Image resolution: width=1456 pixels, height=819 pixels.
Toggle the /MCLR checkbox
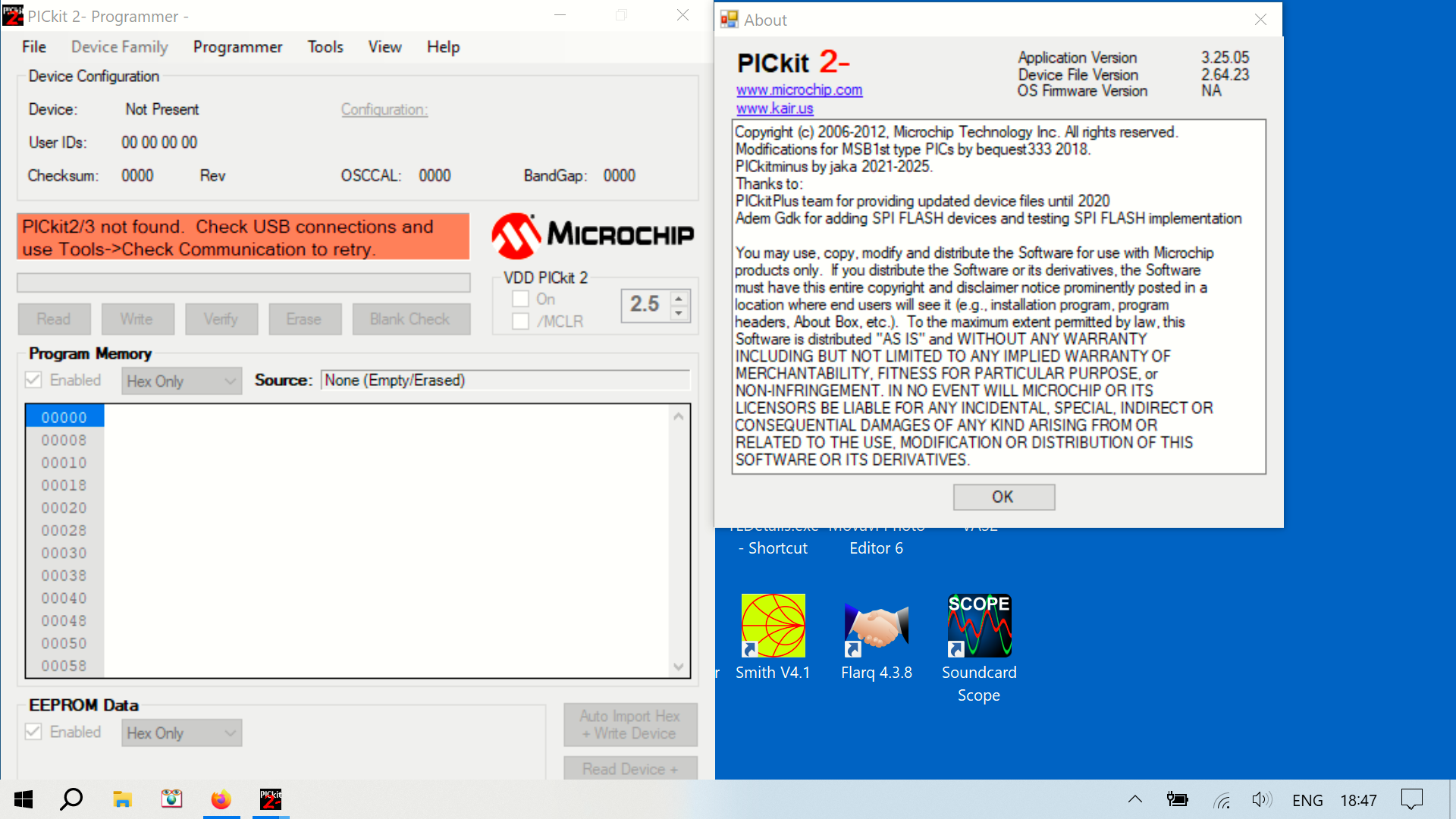point(520,322)
